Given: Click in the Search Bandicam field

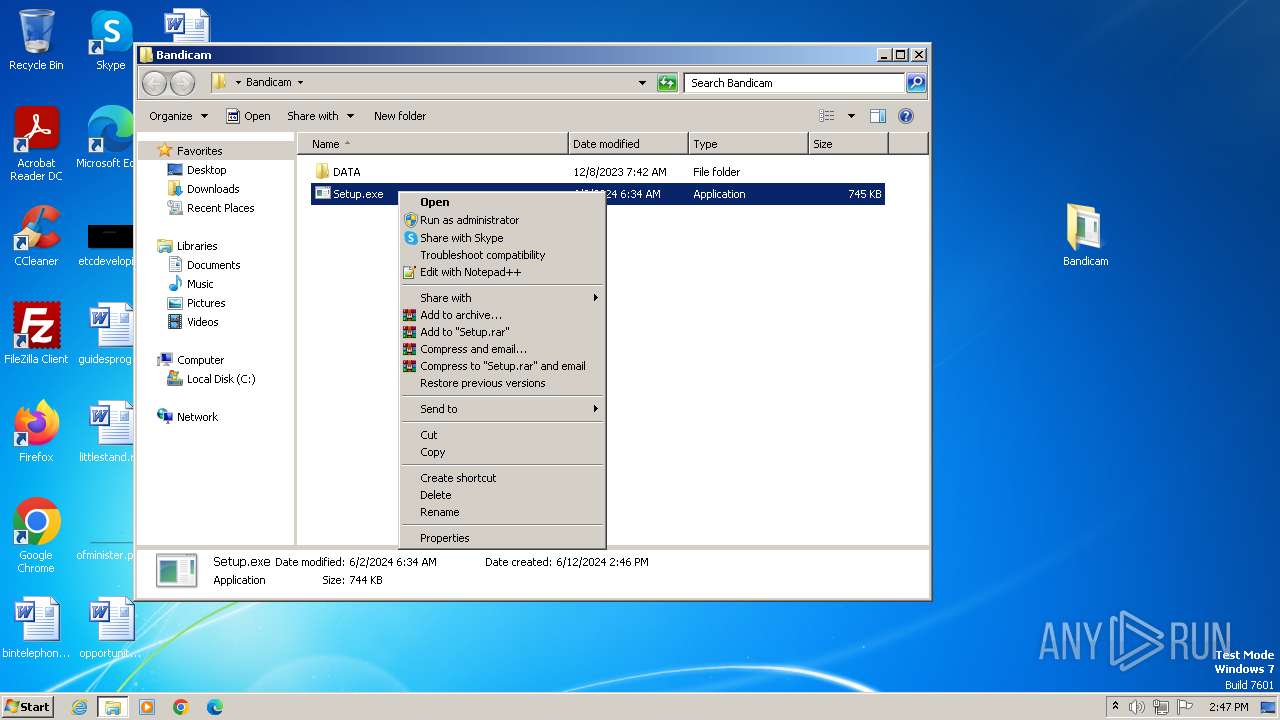Looking at the screenshot, I should pyautogui.click(x=794, y=83).
